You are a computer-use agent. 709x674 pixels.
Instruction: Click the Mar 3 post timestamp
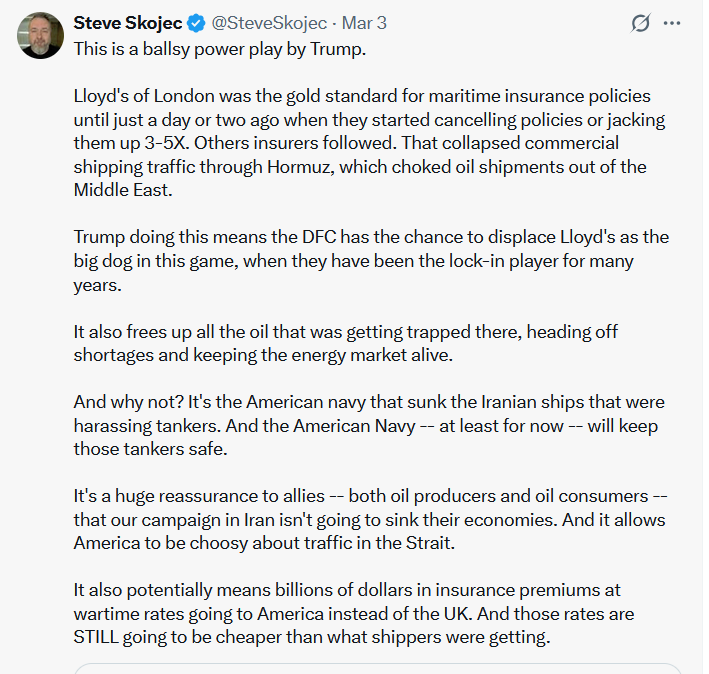coord(368,22)
